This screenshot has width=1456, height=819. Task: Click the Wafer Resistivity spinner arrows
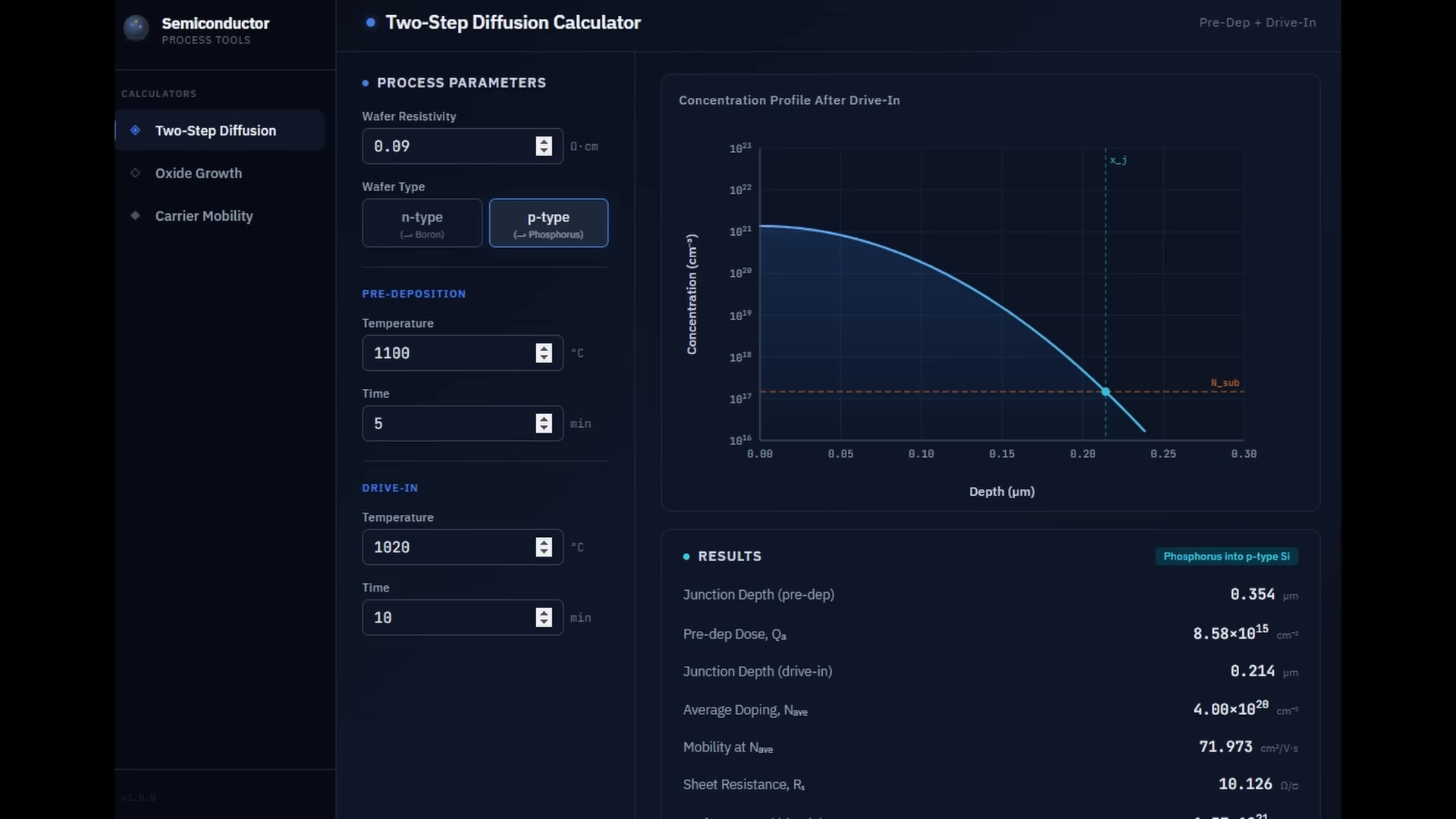pos(544,146)
